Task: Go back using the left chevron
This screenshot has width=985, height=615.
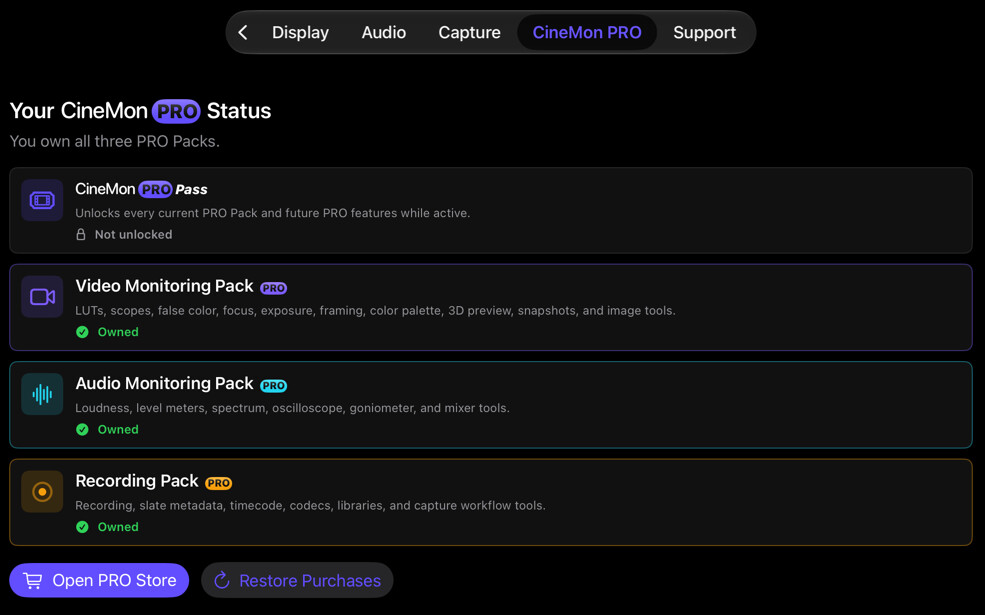Action: [243, 32]
